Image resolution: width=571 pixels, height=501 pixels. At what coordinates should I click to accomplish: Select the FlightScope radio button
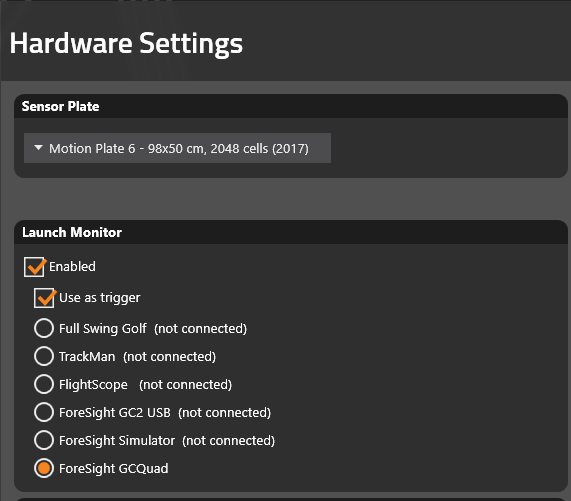pyautogui.click(x=44, y=384)
